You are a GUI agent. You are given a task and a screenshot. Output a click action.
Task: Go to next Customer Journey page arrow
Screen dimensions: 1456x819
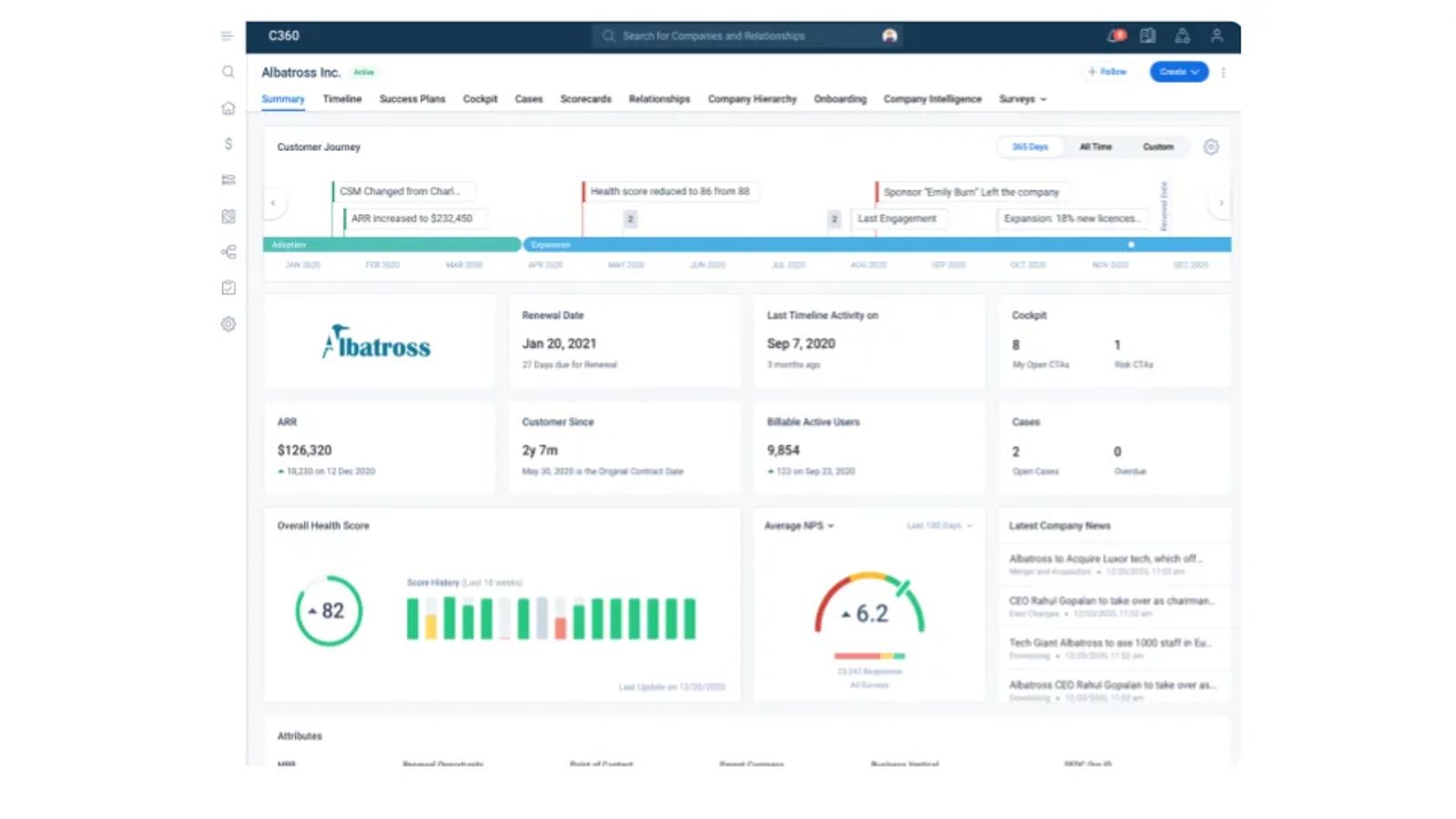pyautogui.click(x=1221, y=203)
